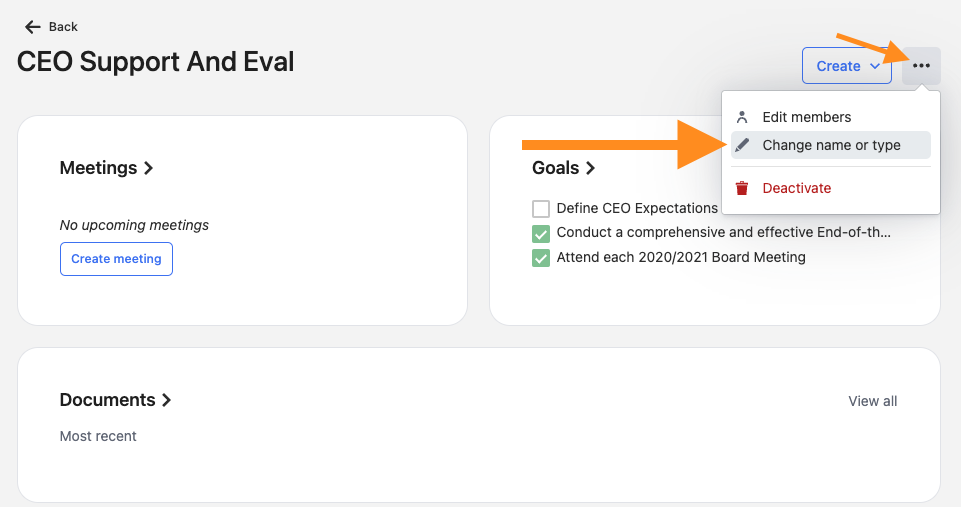Click the person icon beside Edit members
961x507 pixels.
coord(742,117)
